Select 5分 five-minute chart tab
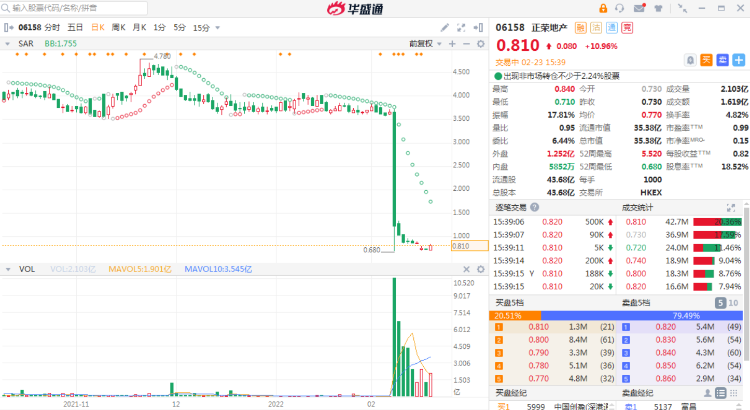This screenshot has width=750, height=410. click(x=179, y=28)
